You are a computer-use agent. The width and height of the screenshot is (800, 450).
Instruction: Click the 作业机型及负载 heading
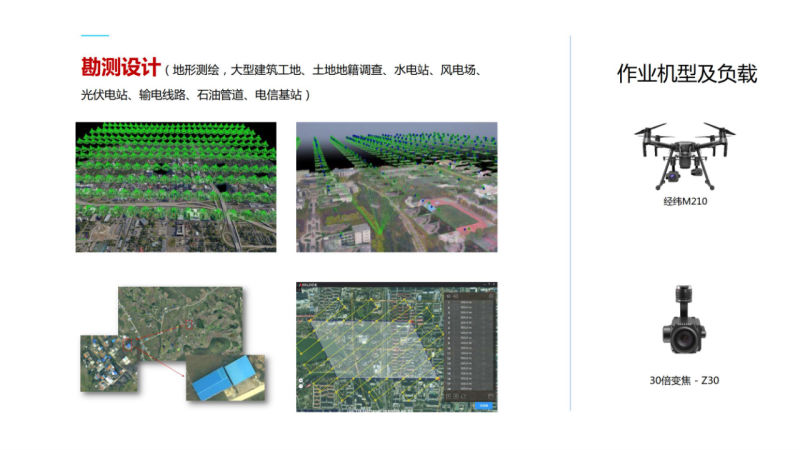pyautogui.click(x=686, y=74)
